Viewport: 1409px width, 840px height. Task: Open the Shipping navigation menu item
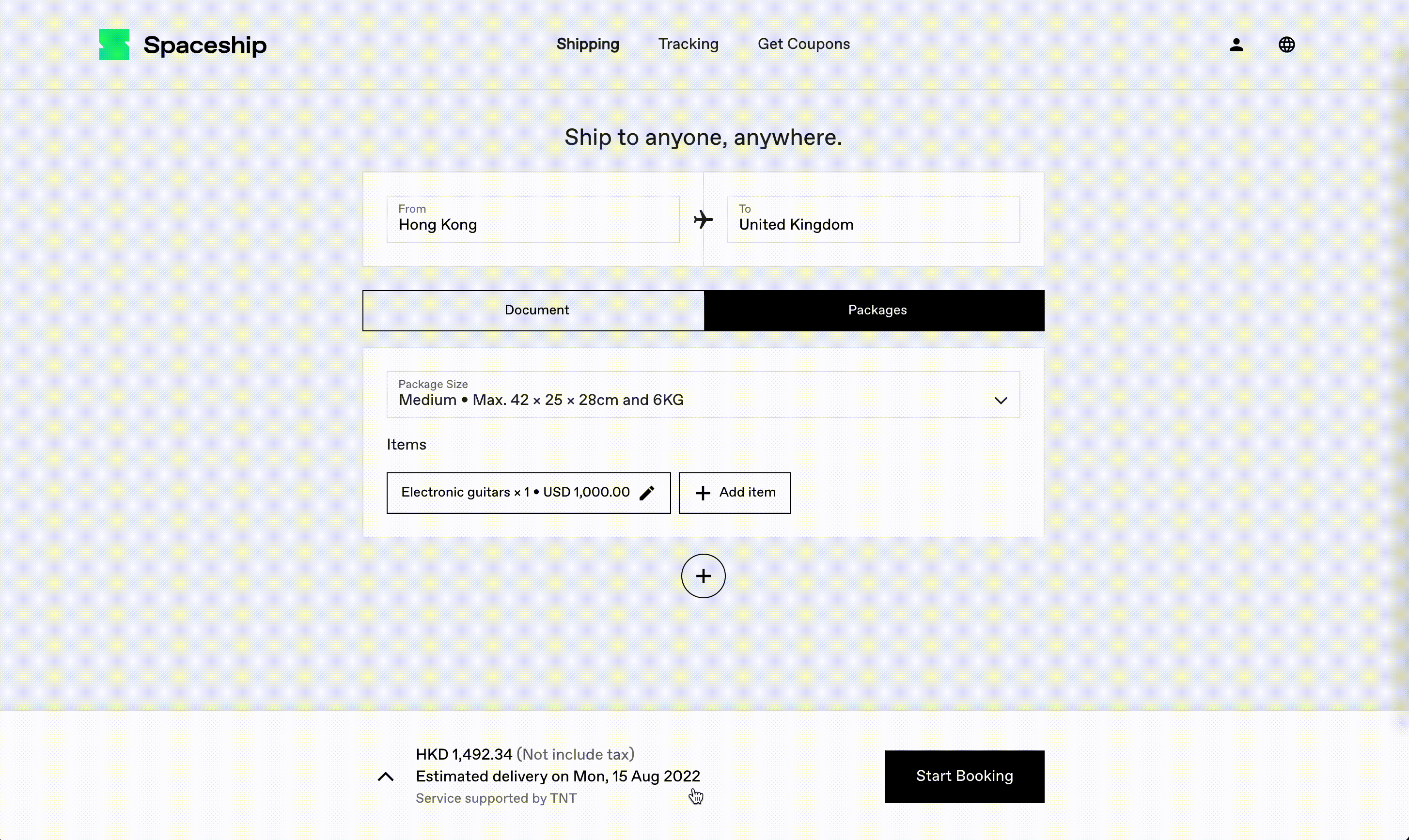point(588,44)
